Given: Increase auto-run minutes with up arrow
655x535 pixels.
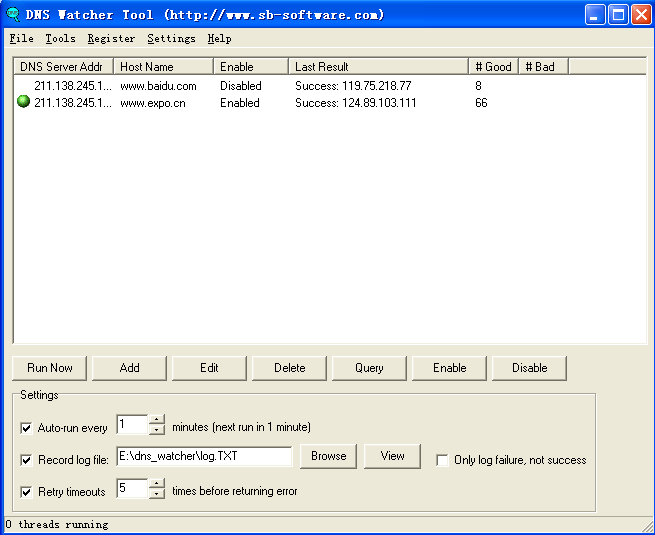Looking at the screenshot, I should click(157, 420).
